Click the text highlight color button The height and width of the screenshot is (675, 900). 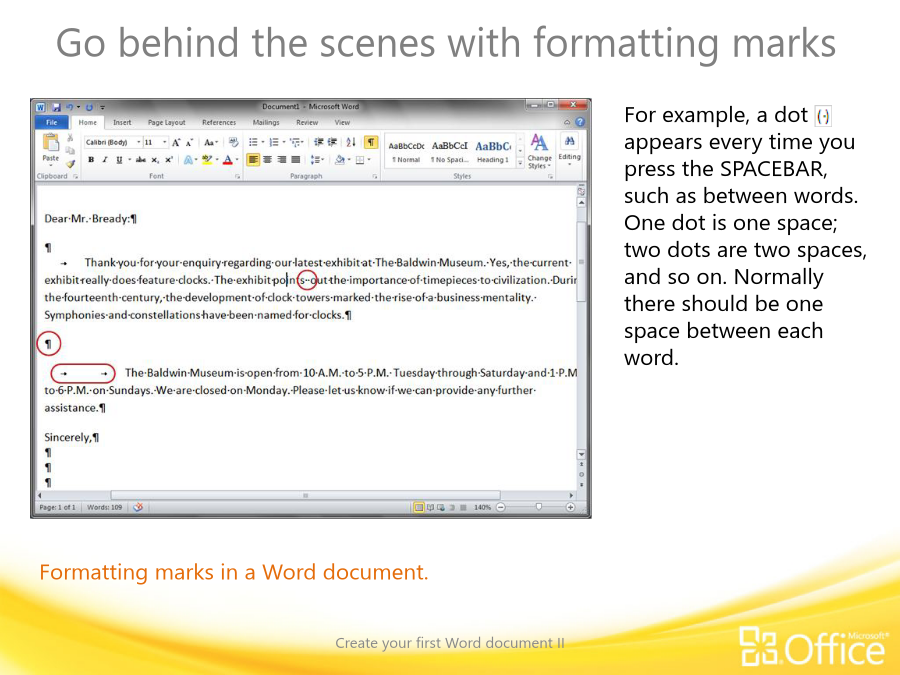pos(207,160)
